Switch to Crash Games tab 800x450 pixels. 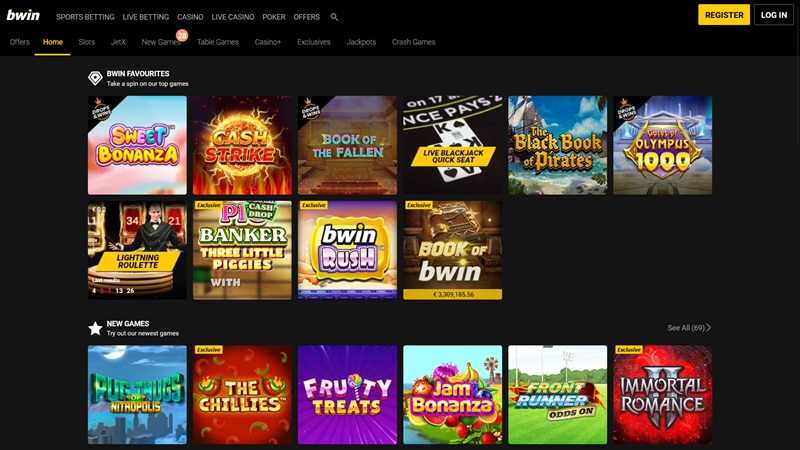point(413,42)
